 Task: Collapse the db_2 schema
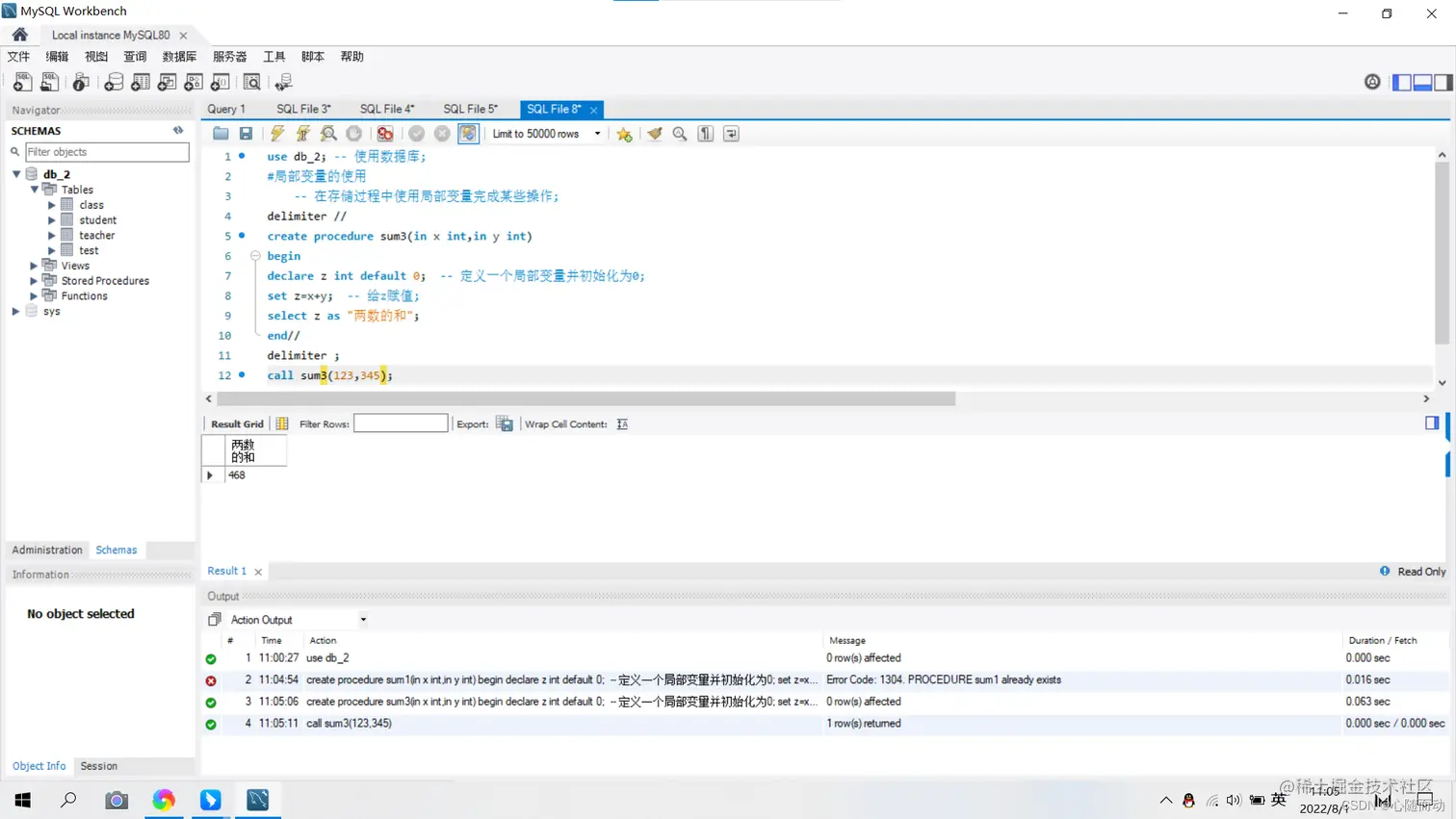click(16, 174)
